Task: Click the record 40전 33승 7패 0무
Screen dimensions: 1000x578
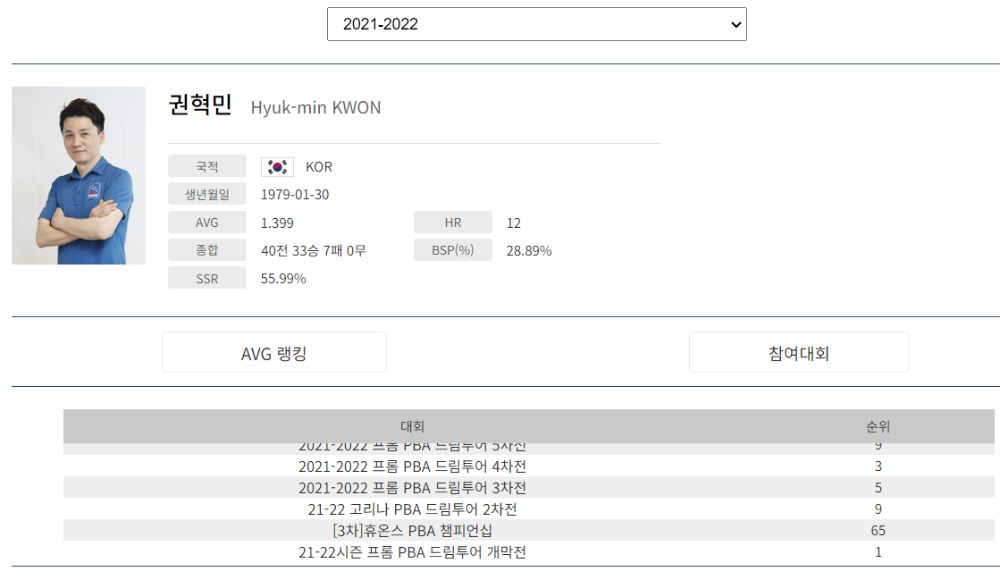Action: pos(314,251)
